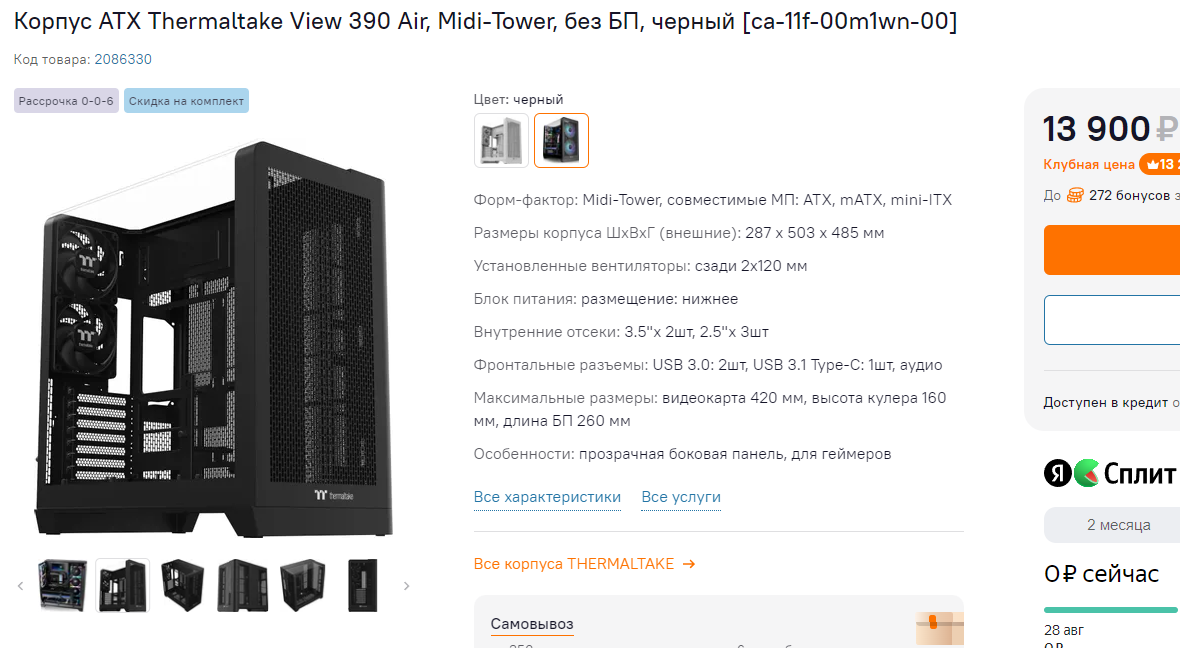Open third thumbnail of angled case

pos(182,585)
